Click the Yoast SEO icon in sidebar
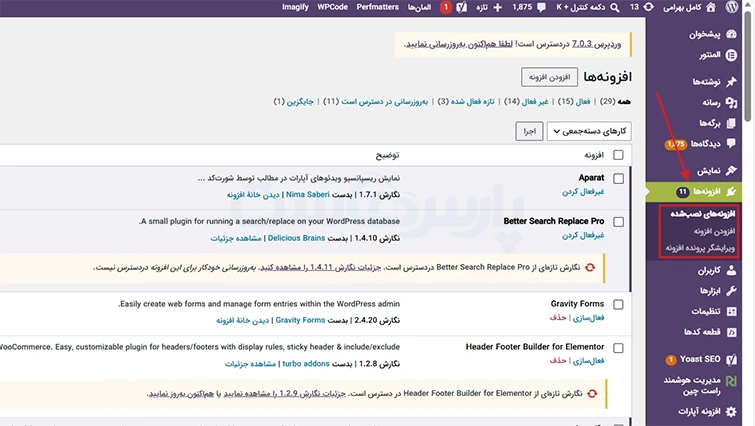 (x=731, y=359)
